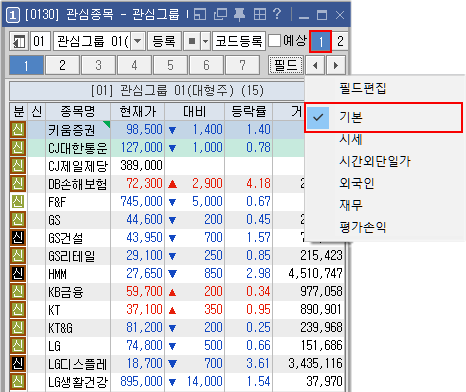Open help with the question mark icon
The image size is (466, 392).
[x=277, y=14]
